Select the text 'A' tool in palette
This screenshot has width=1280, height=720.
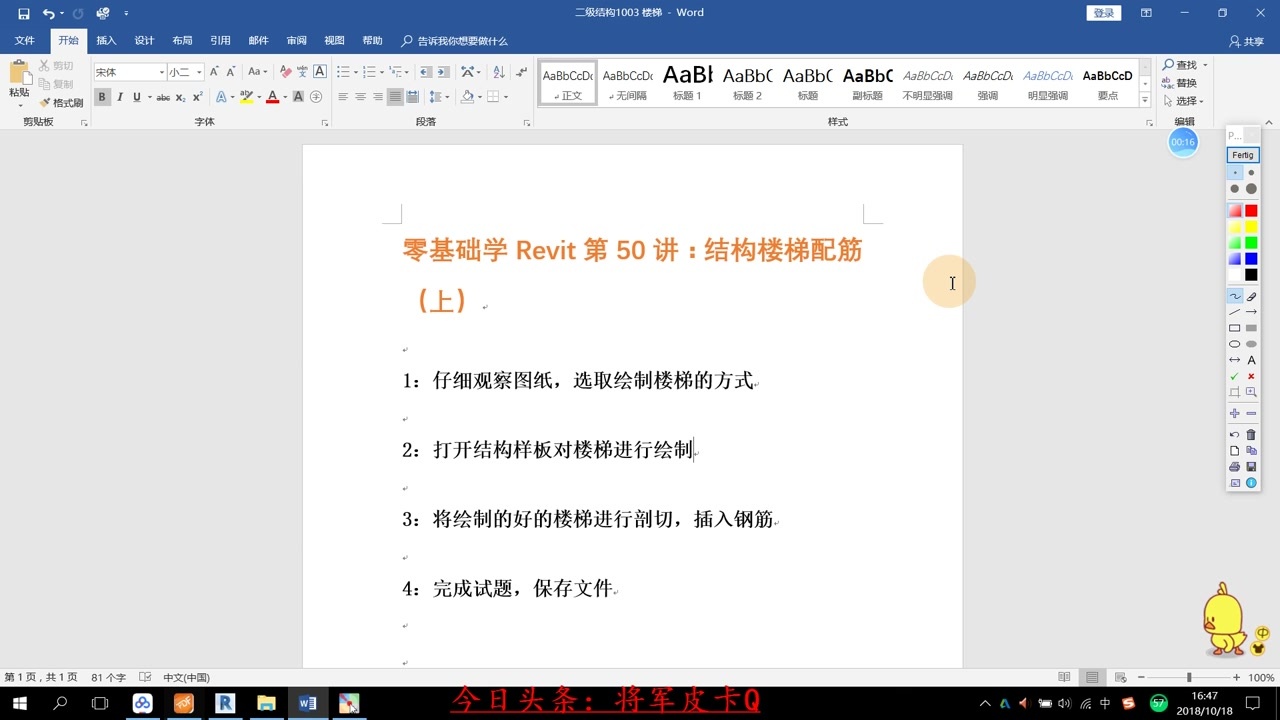1251,360
